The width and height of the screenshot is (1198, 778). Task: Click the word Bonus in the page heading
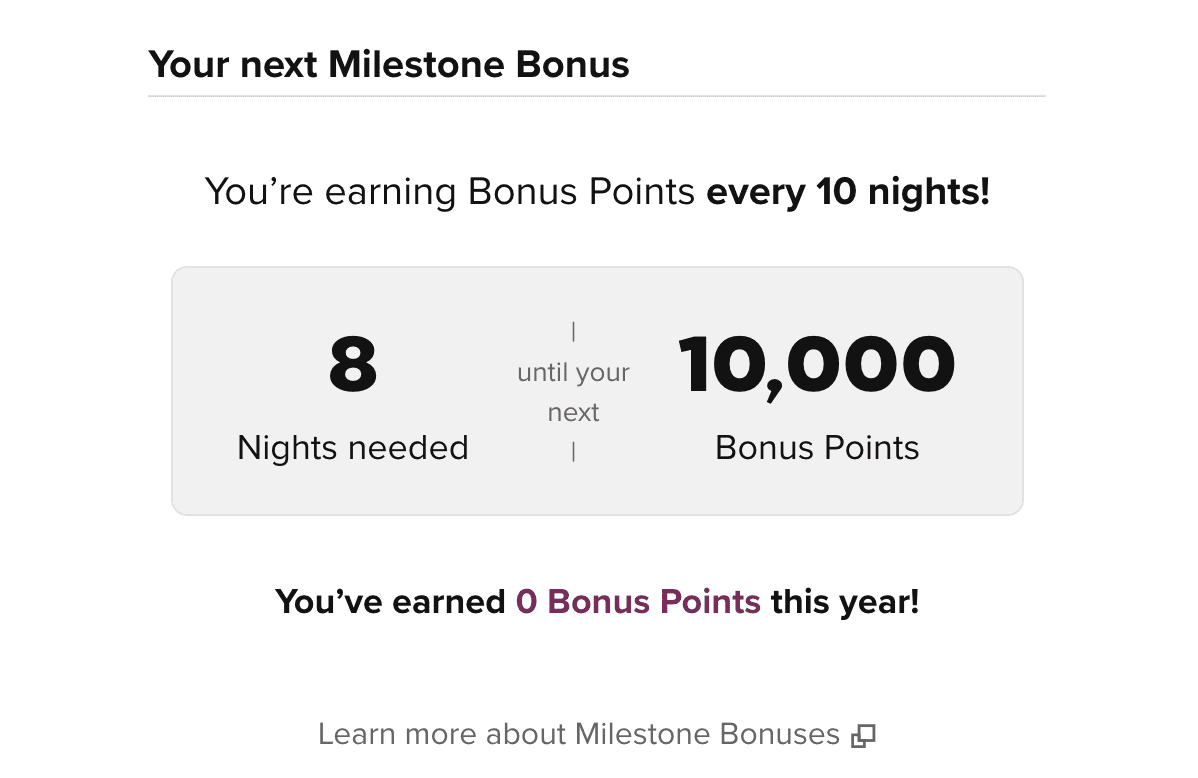pyautogui.click(x=572, y=64)
